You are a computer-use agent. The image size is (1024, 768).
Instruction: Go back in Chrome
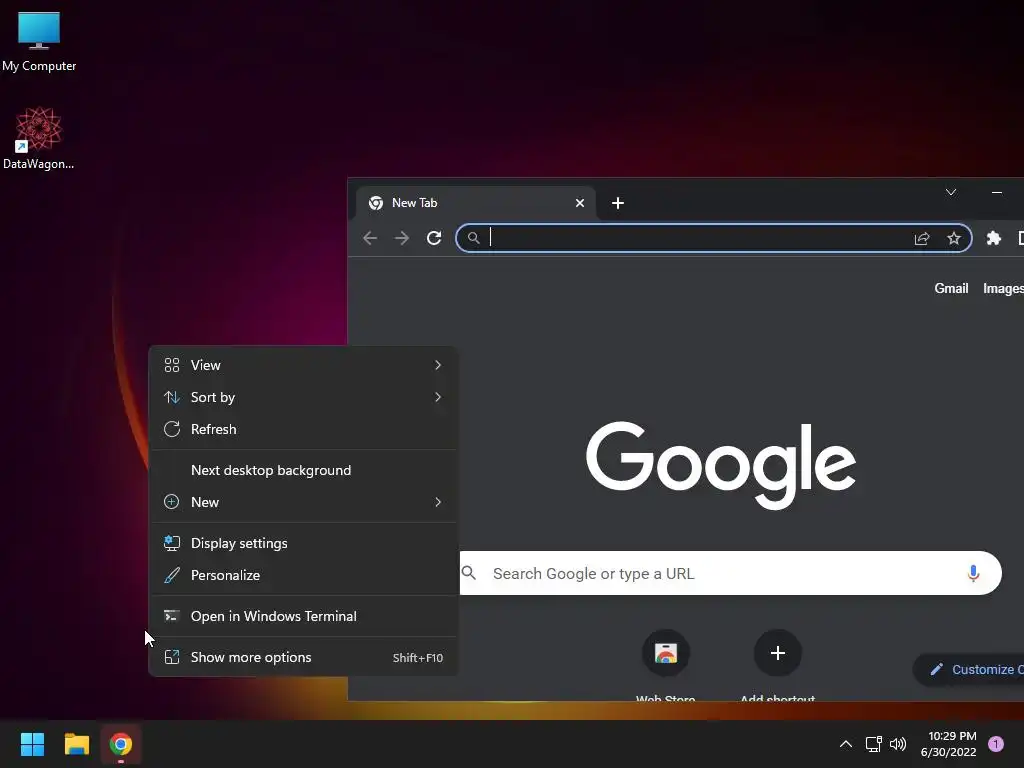pos(370,238)
